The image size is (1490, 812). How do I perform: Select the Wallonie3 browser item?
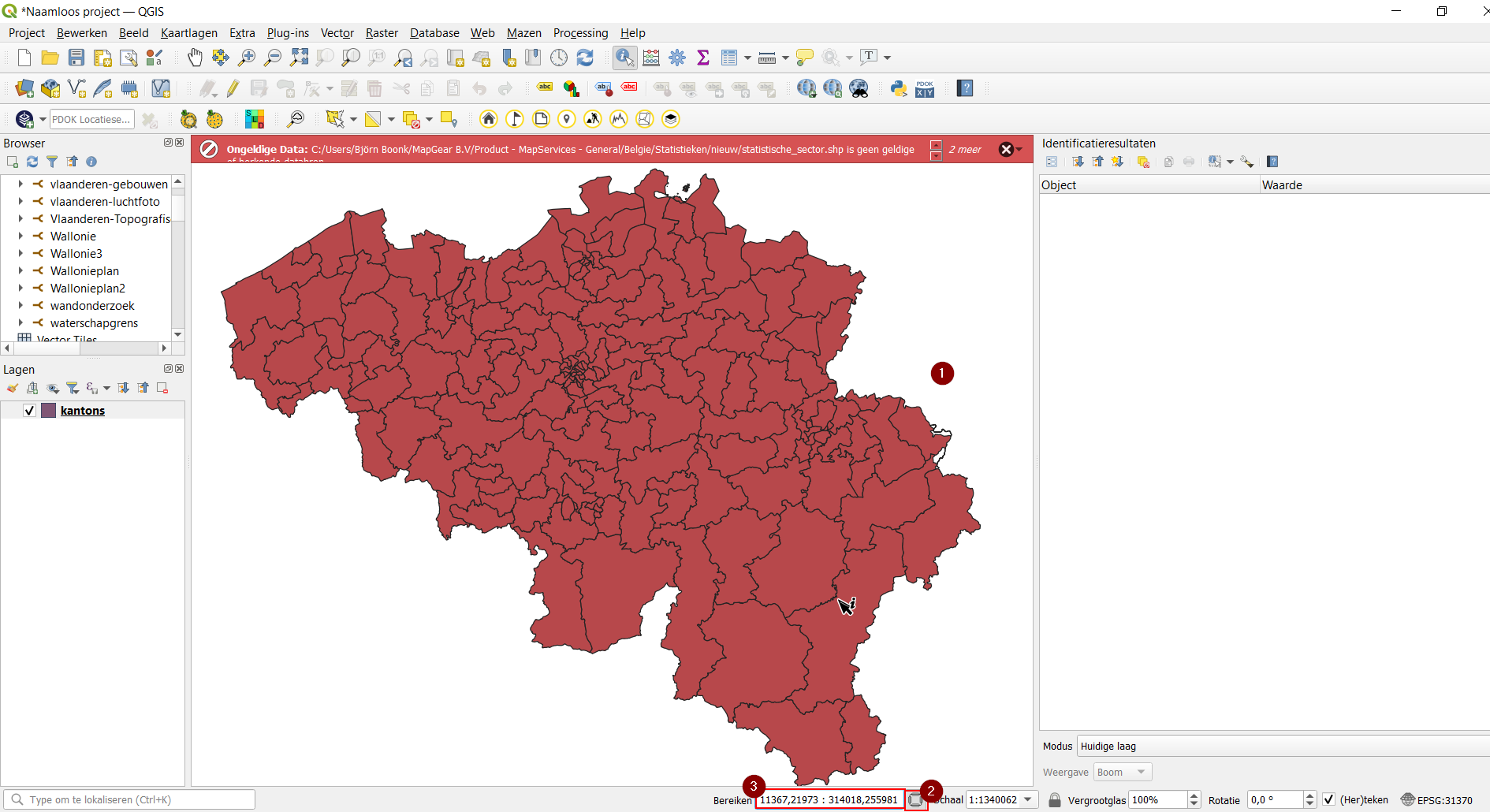(76, 253)
